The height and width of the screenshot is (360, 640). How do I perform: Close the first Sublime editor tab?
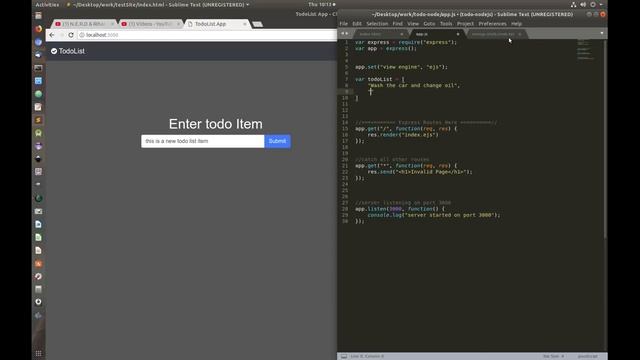[x=402, y=34]
